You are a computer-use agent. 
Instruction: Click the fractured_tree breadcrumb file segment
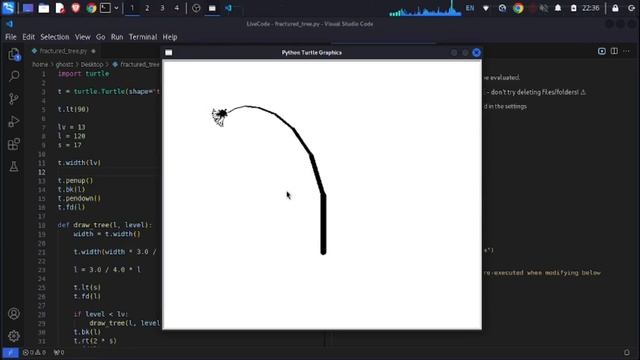(x=136, y=64)
